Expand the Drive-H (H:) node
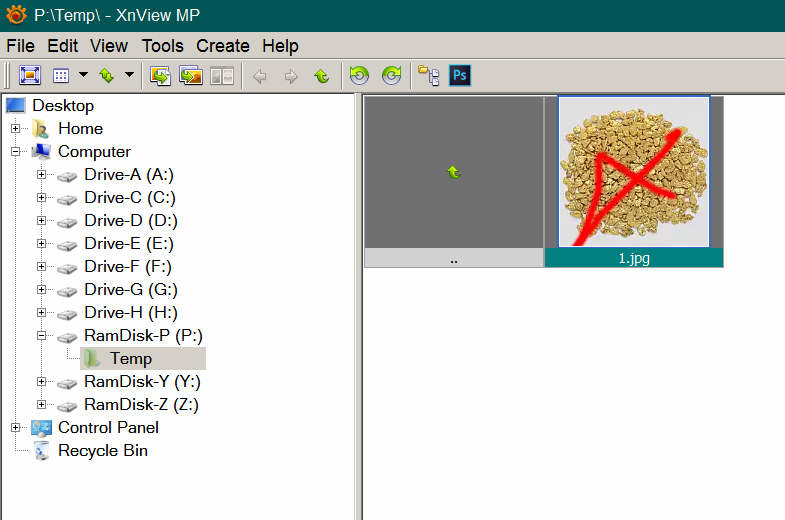Viewport: 785px width, 520px height. coord(42,313)
